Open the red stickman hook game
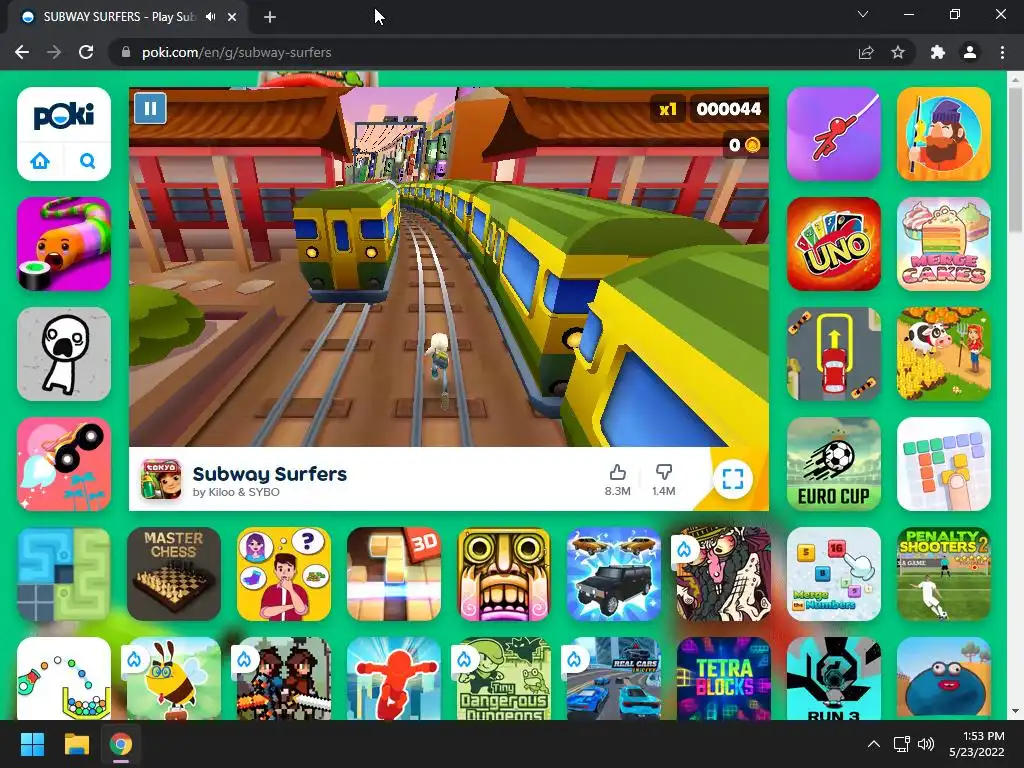 pos(834,134)
